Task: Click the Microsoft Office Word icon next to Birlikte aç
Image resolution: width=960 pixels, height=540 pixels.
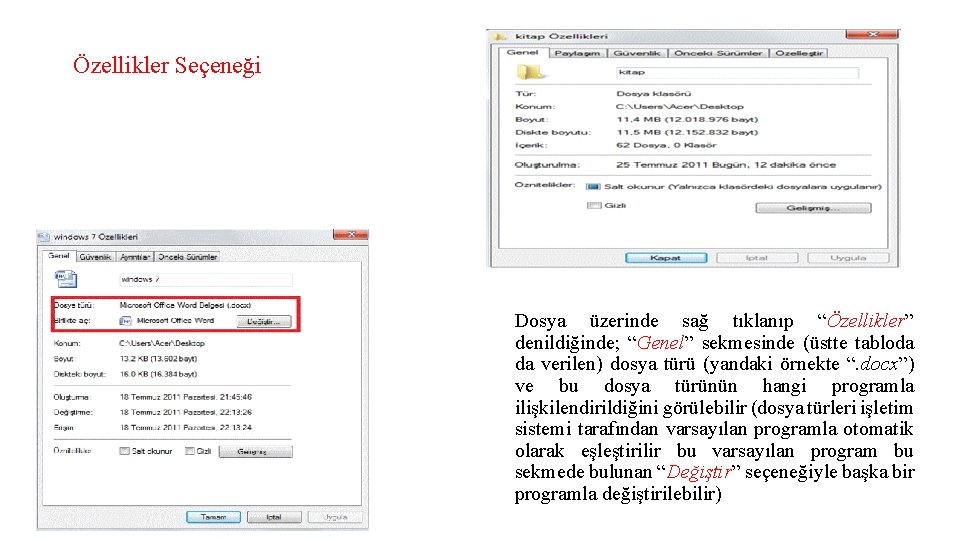Action: click(x=126, y=321)
